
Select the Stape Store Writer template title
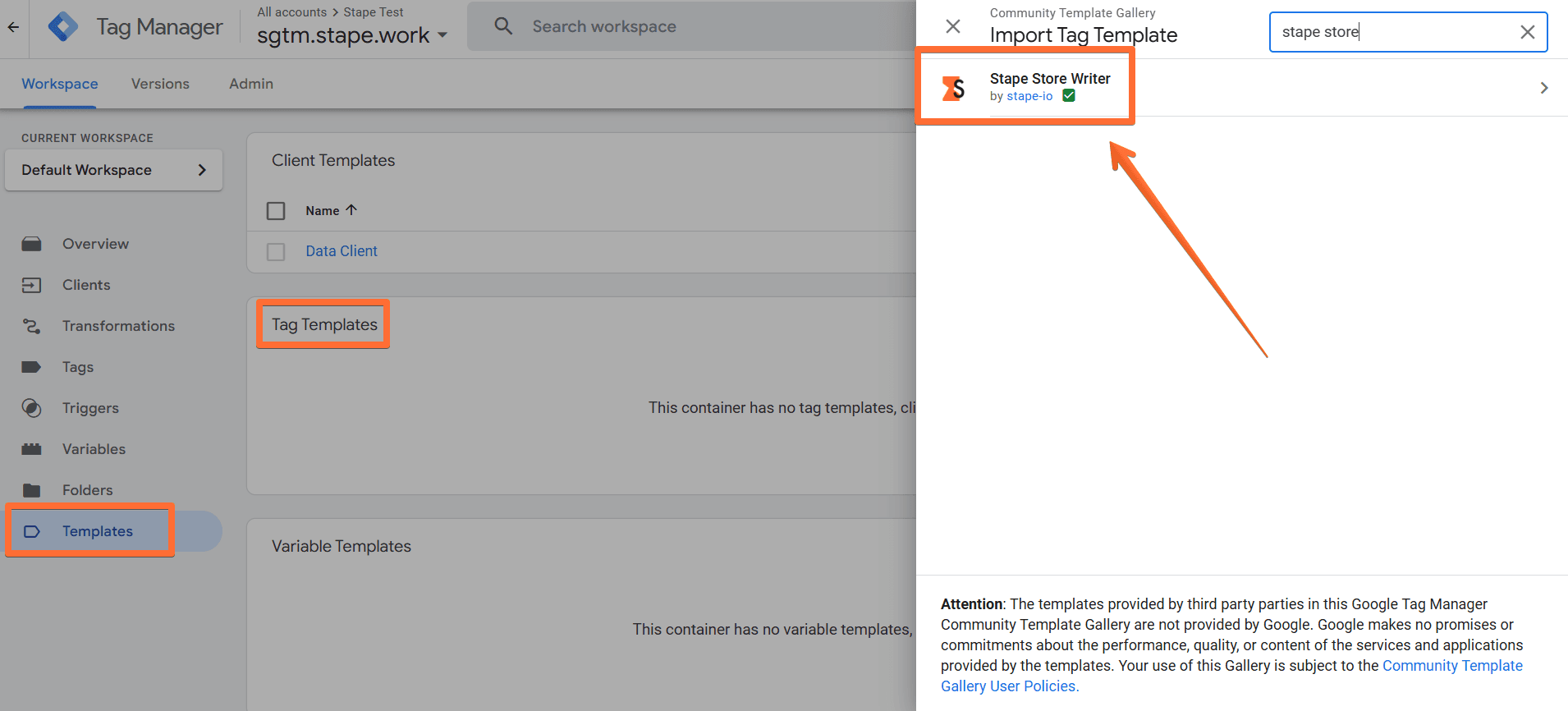click(x=1050, y=79)
